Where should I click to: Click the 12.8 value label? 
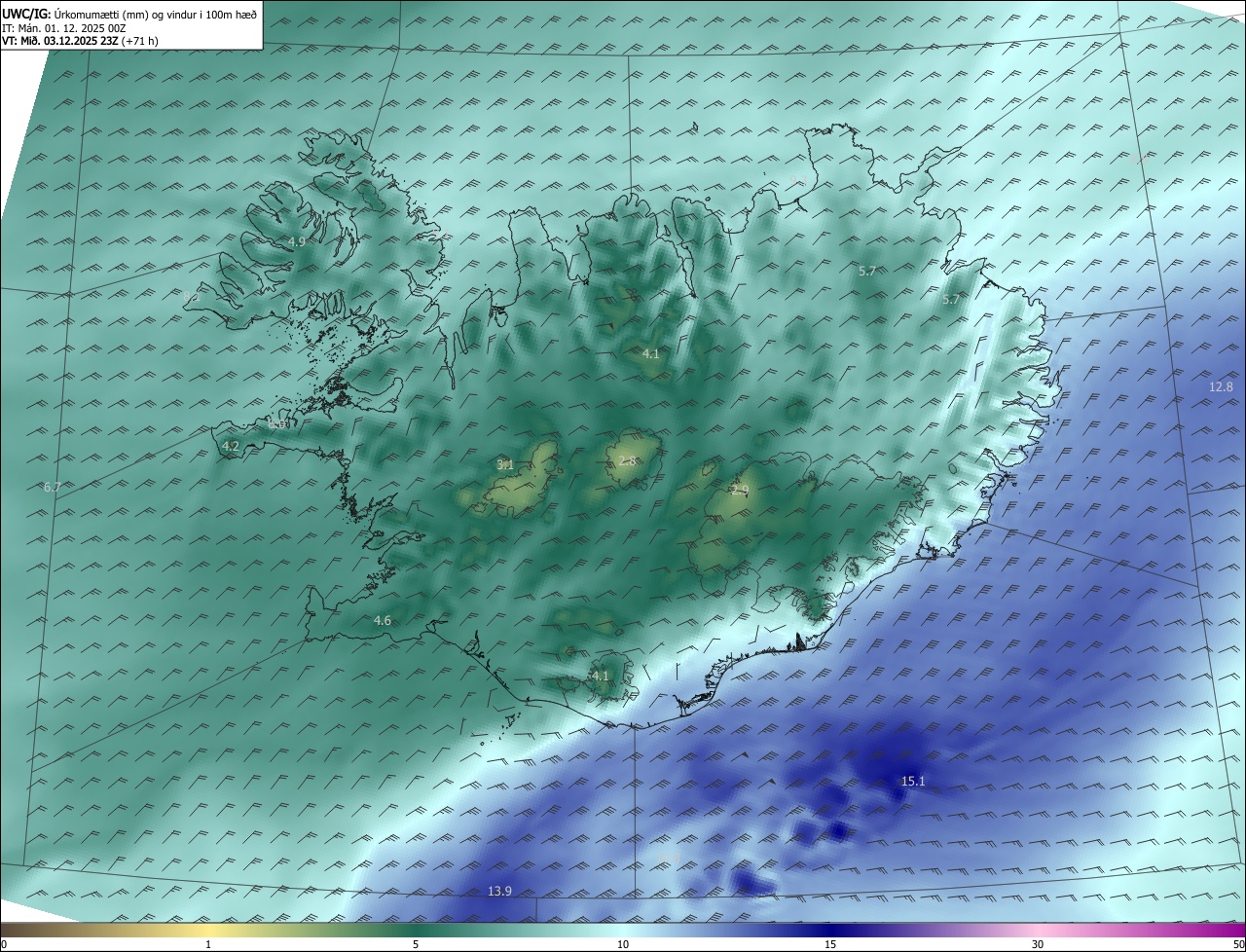[1221, 387]
